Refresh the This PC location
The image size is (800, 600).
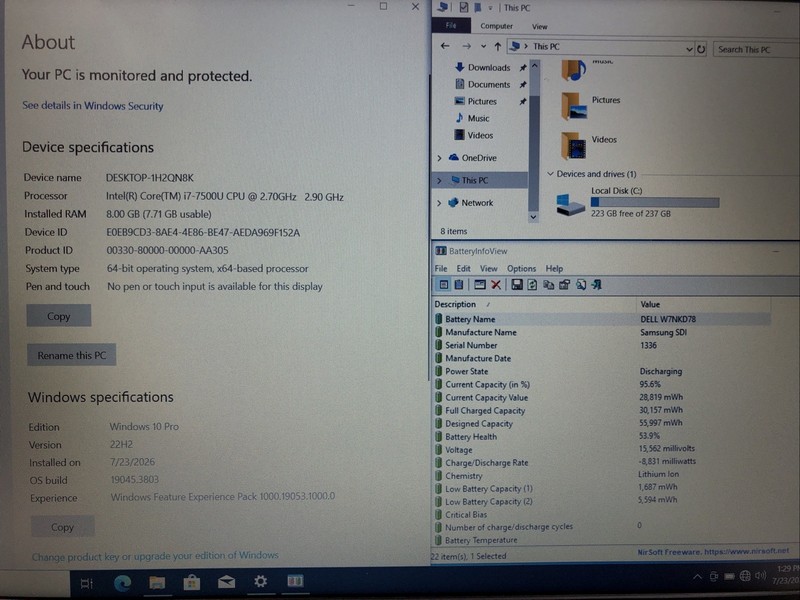pos(701,49)
